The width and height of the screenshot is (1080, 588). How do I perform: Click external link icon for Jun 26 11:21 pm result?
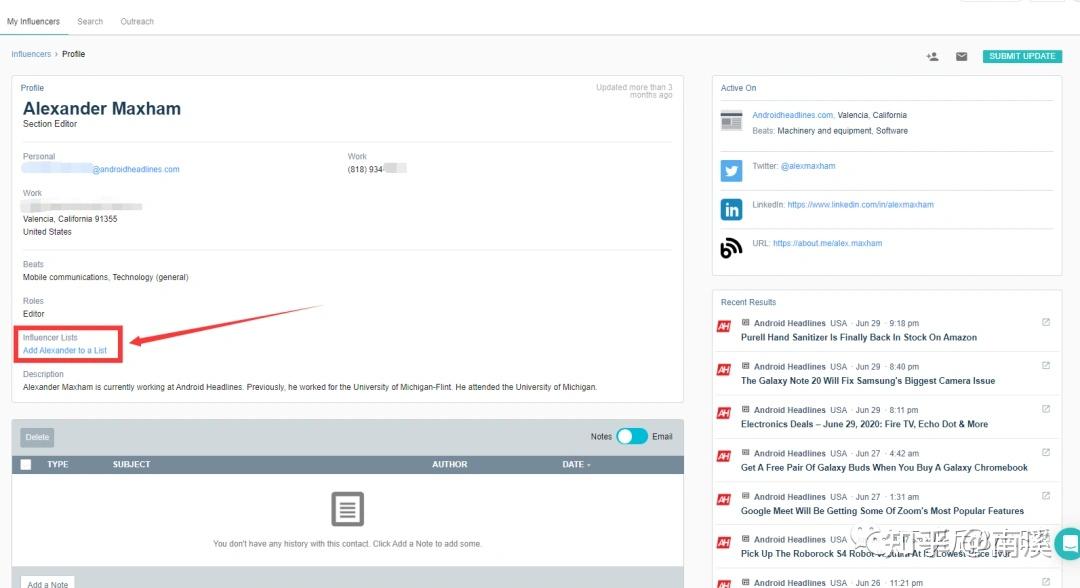click(x=1046, y=582)
